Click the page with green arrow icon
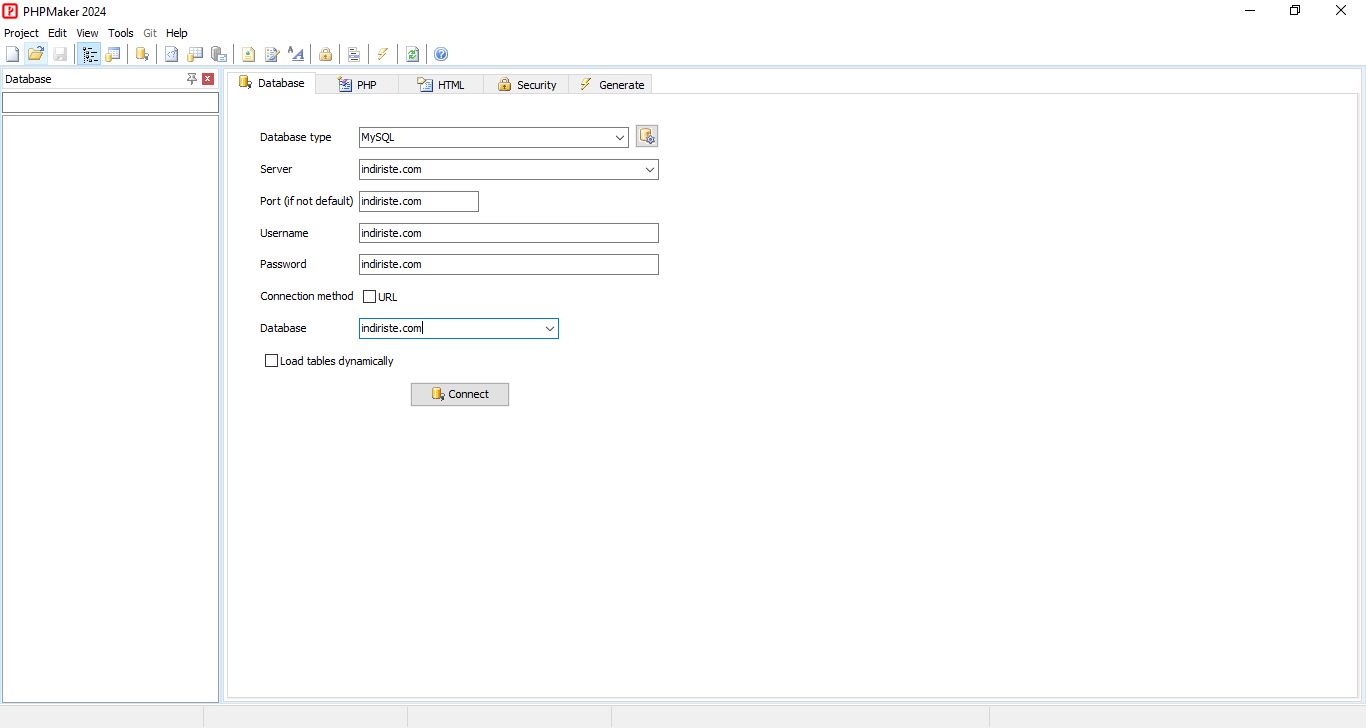This screenshot has width=1366, height=728. point(248,54)
